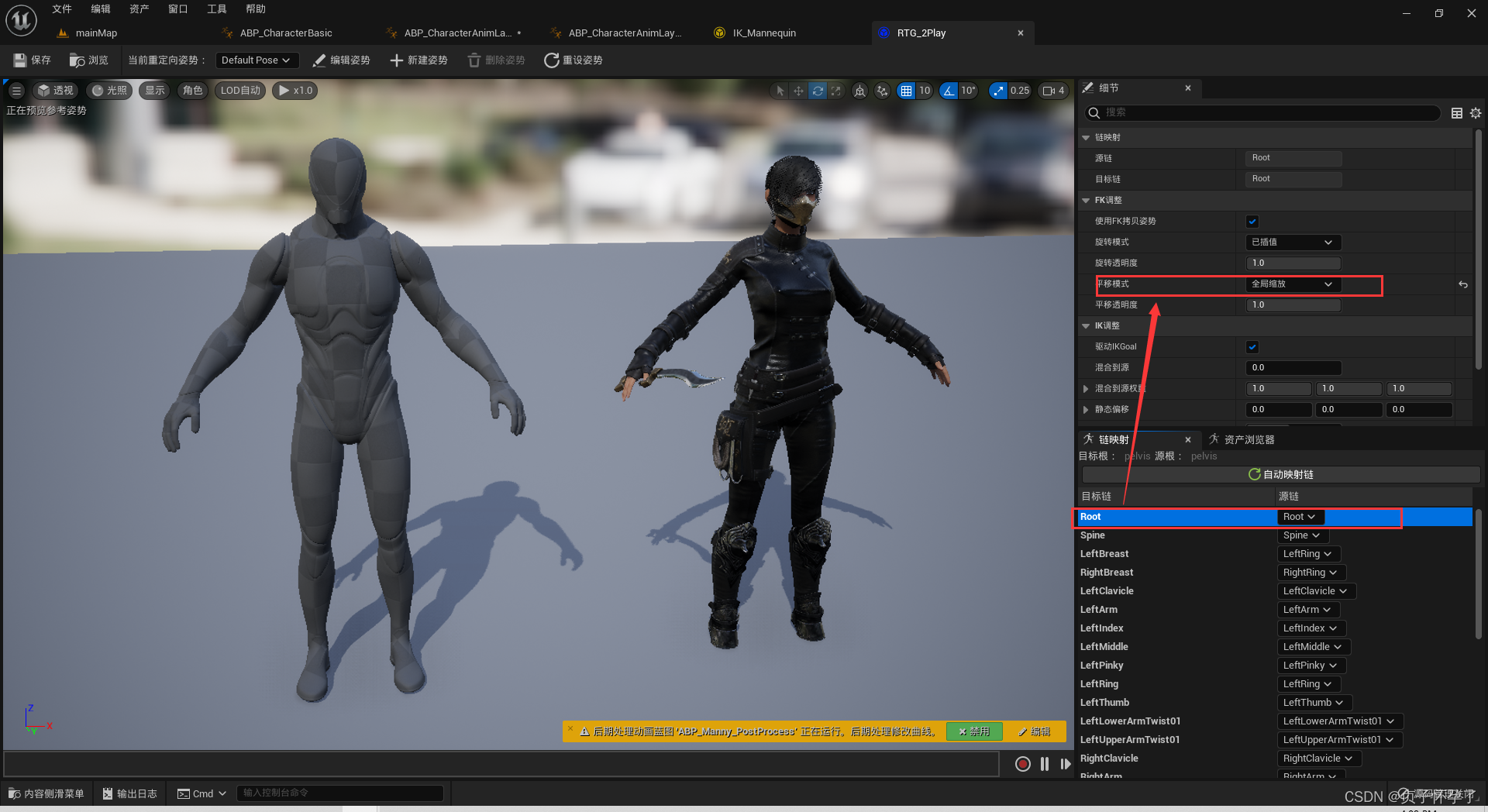Viewport: 1488px width, 812px height.
Task: Switch to the IK_Mannequin tab
Action: [764, 33]
